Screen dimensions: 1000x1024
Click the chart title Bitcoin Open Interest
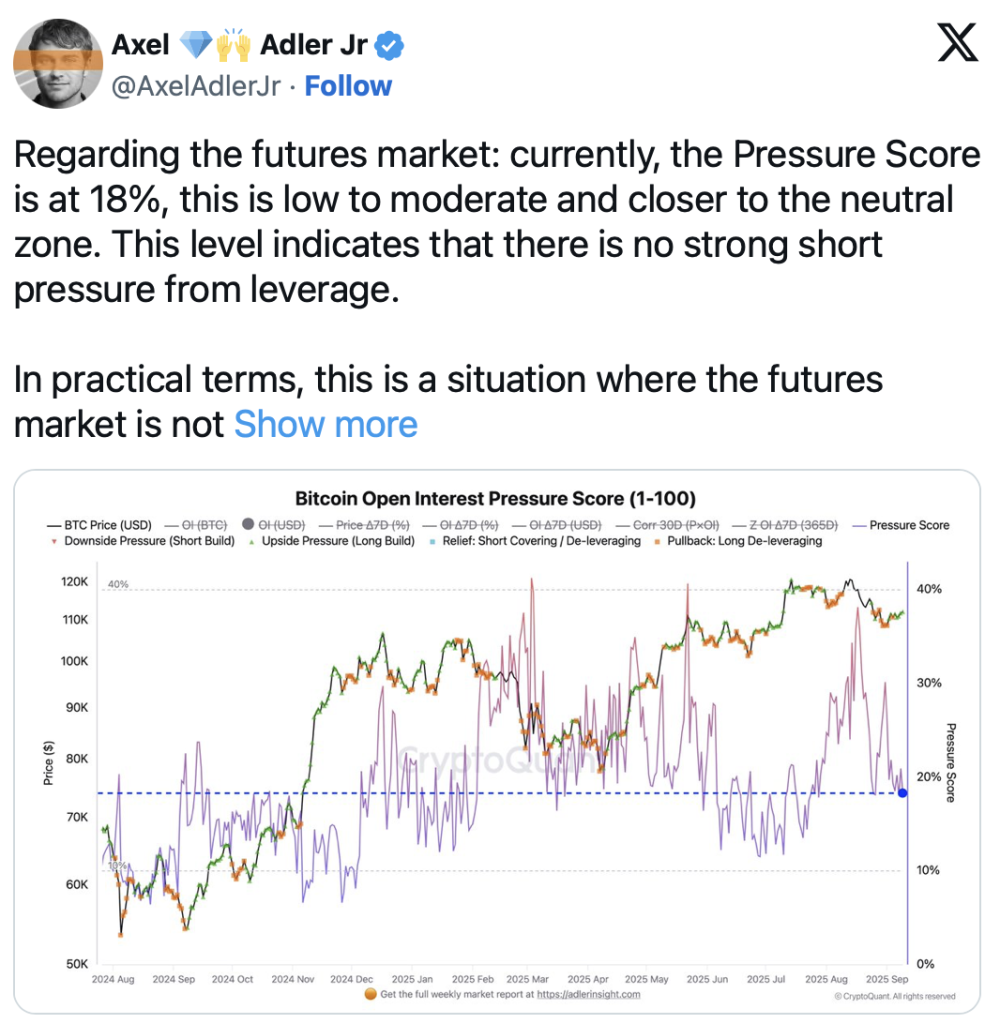click(x=495, y=499)
